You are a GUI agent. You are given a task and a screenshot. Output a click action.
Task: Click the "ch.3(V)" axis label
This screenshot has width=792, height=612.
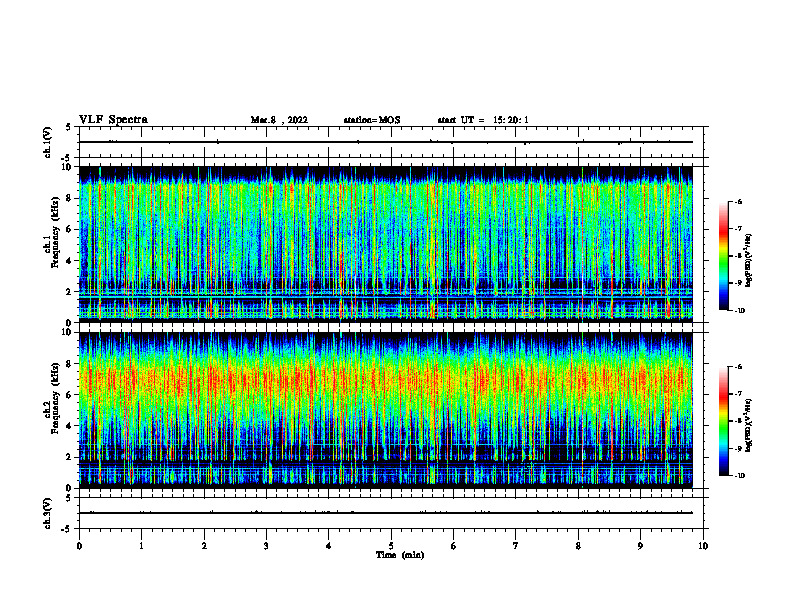coord(47,513)
